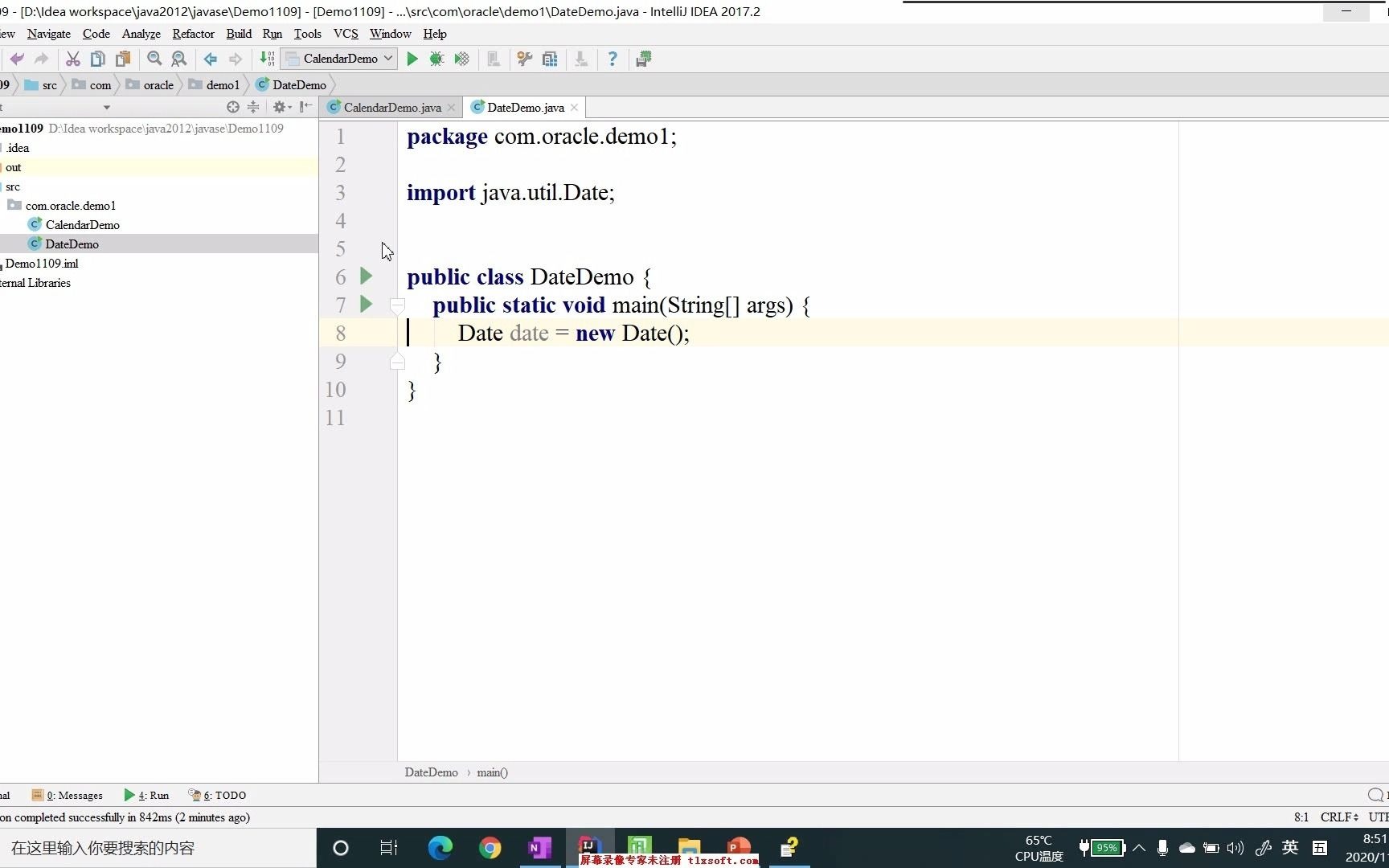Close the CalendarDemo.java tab
Screen dimensions: 1389x868
point(452,108)
